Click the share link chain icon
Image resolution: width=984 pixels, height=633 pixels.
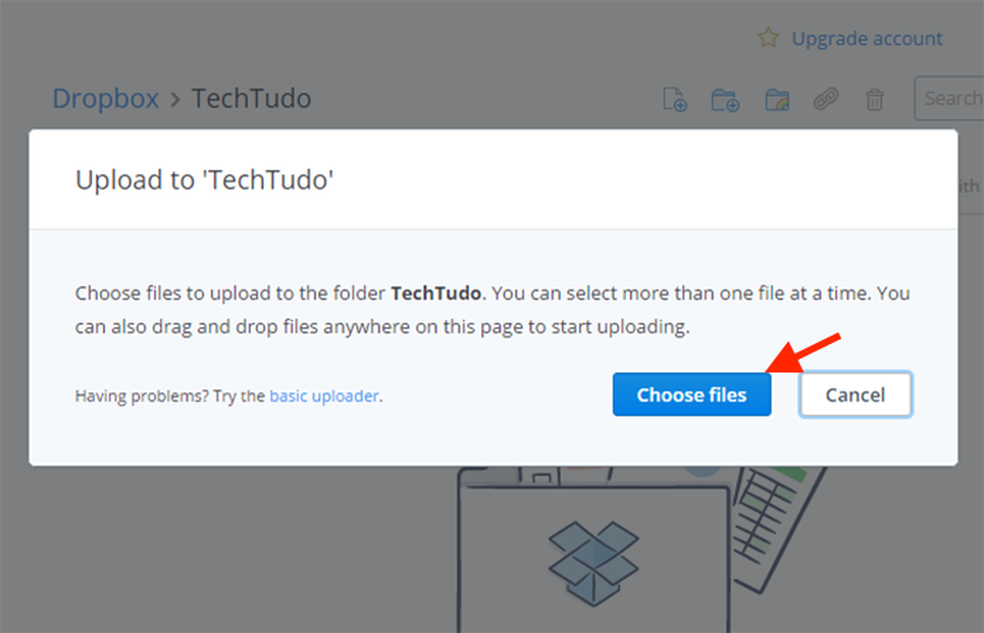point(825,99)
